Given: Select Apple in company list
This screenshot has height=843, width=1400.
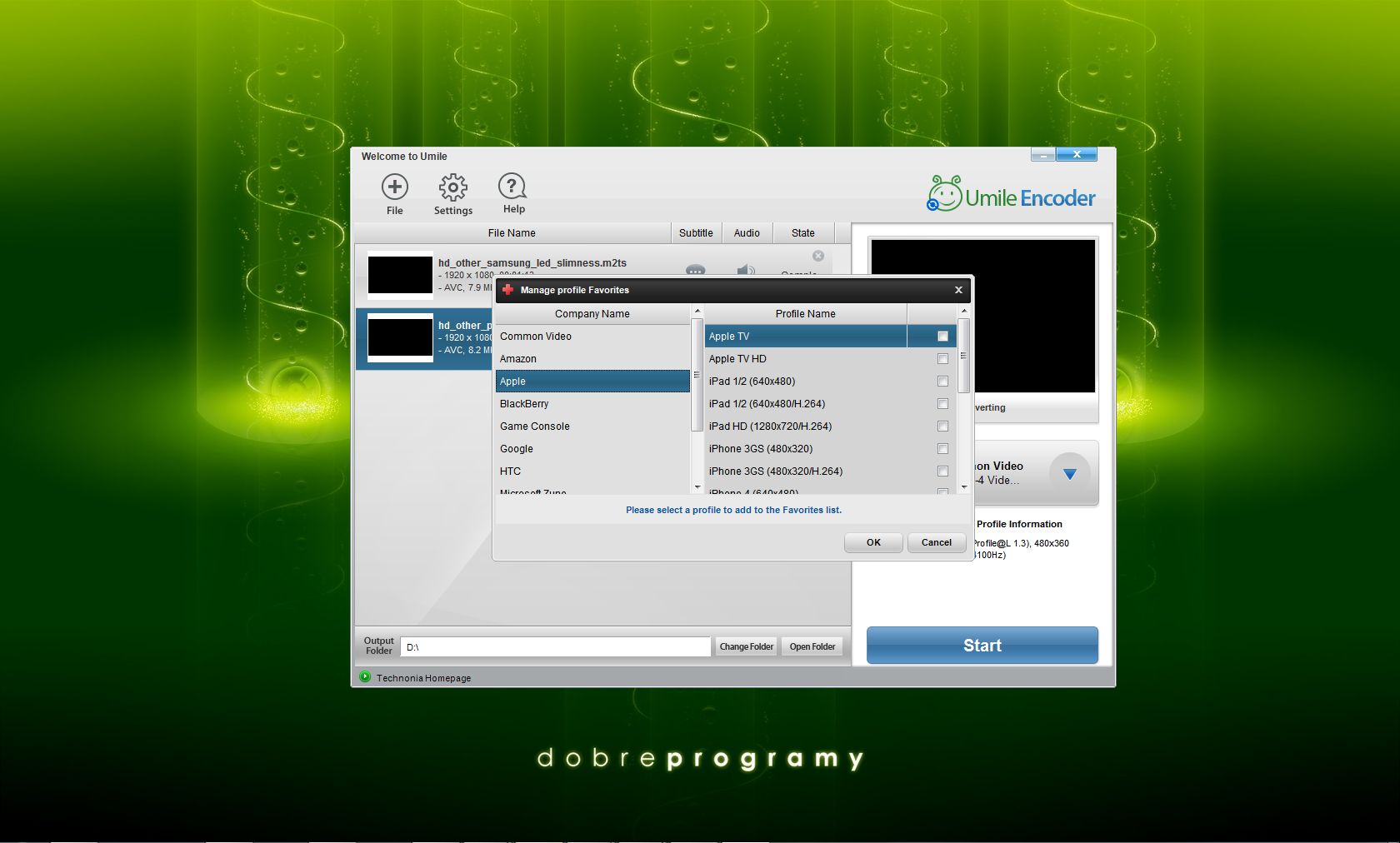Looking at the screenshot, I should coord(592,382).
